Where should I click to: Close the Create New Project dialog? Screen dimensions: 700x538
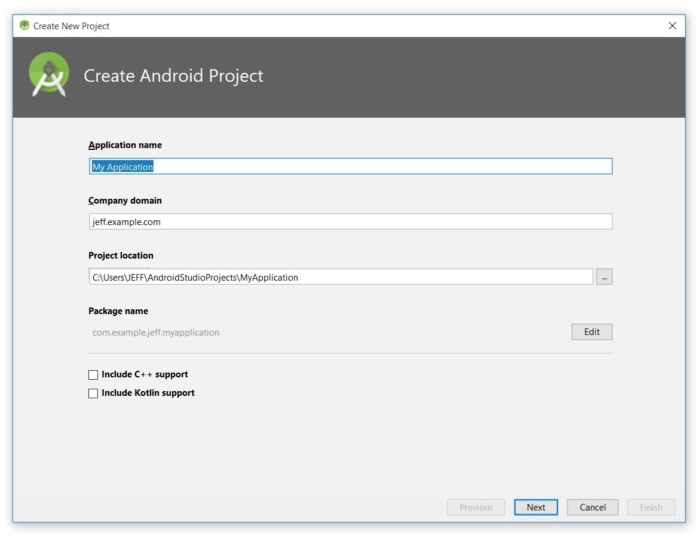tap(672, 26)
